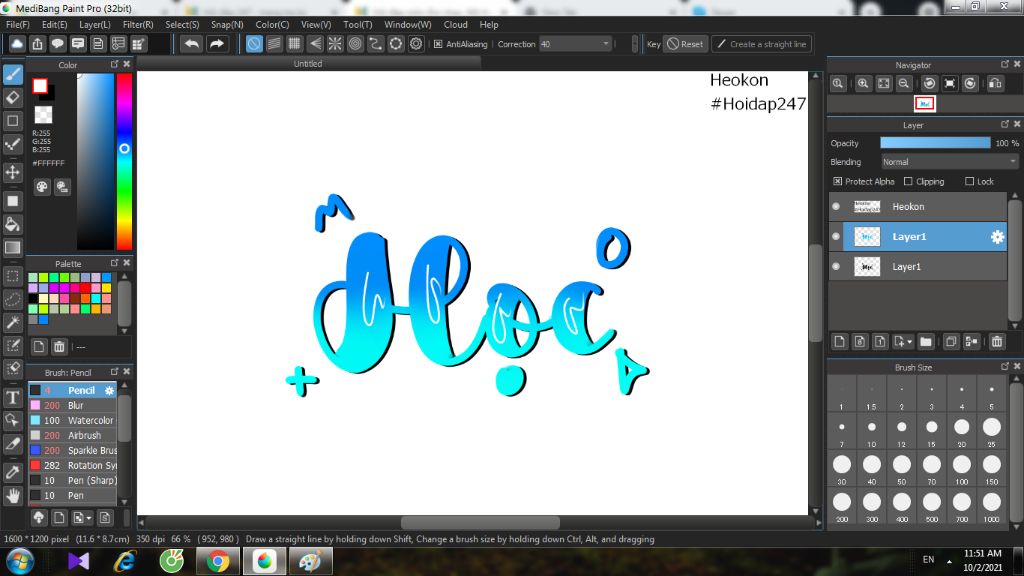
Task: Select the Magic Wand tool
Action: click(12, 322)
